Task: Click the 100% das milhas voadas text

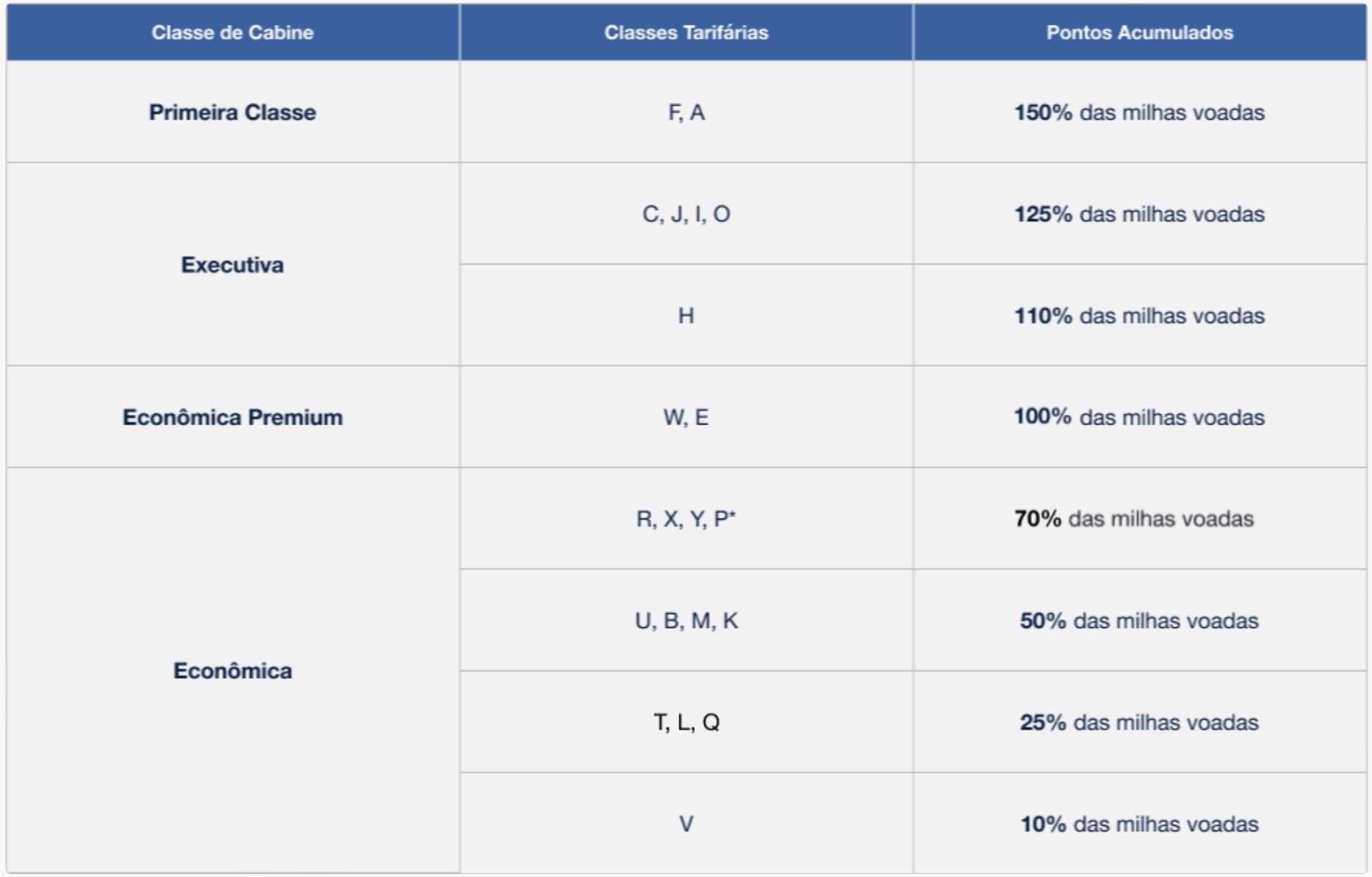Action: 1139,417
